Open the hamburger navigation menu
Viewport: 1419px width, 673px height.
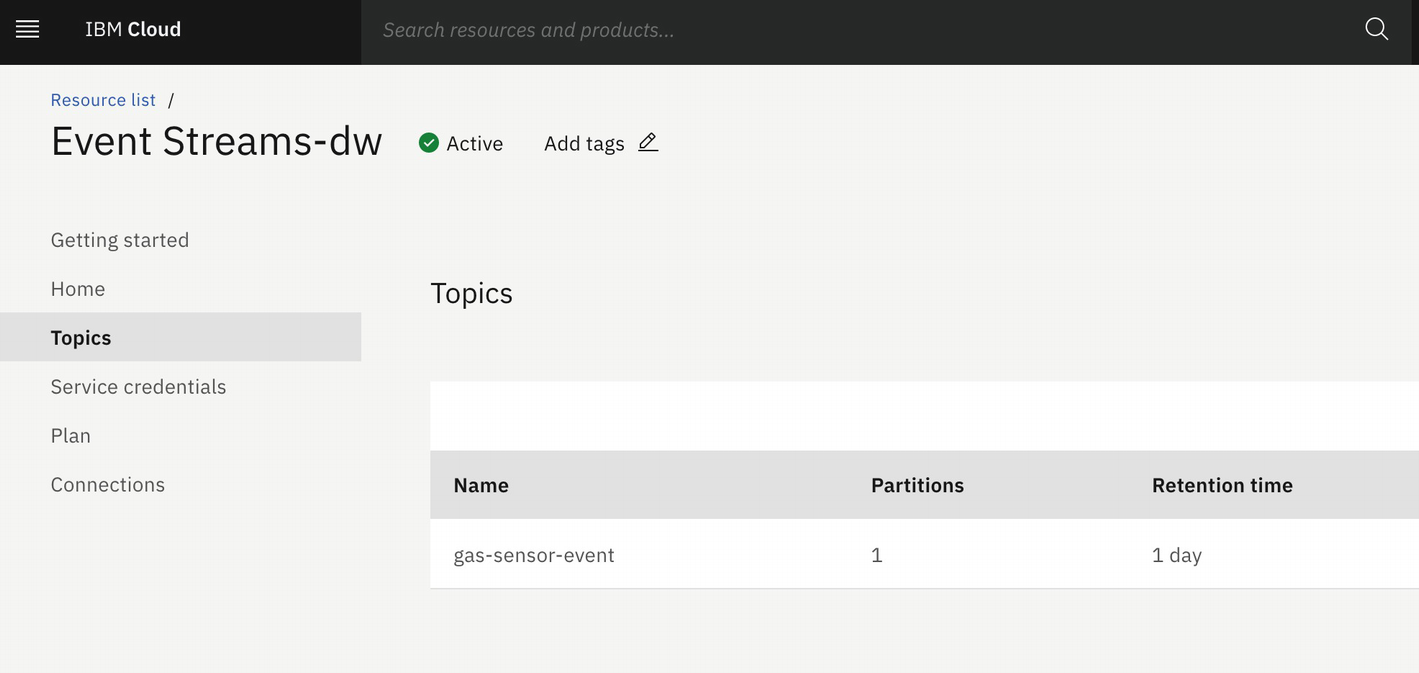tap(28, 30)
